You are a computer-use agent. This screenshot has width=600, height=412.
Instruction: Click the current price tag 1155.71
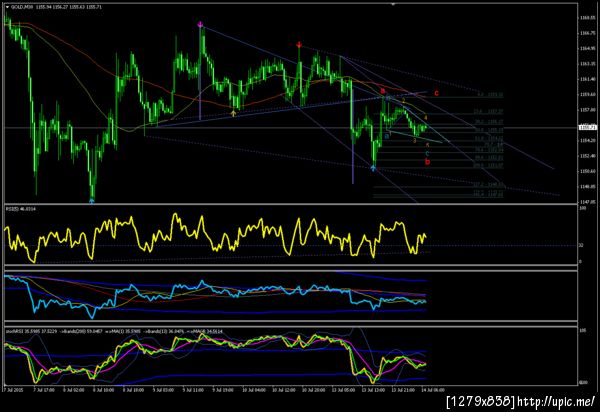point(588,127)
